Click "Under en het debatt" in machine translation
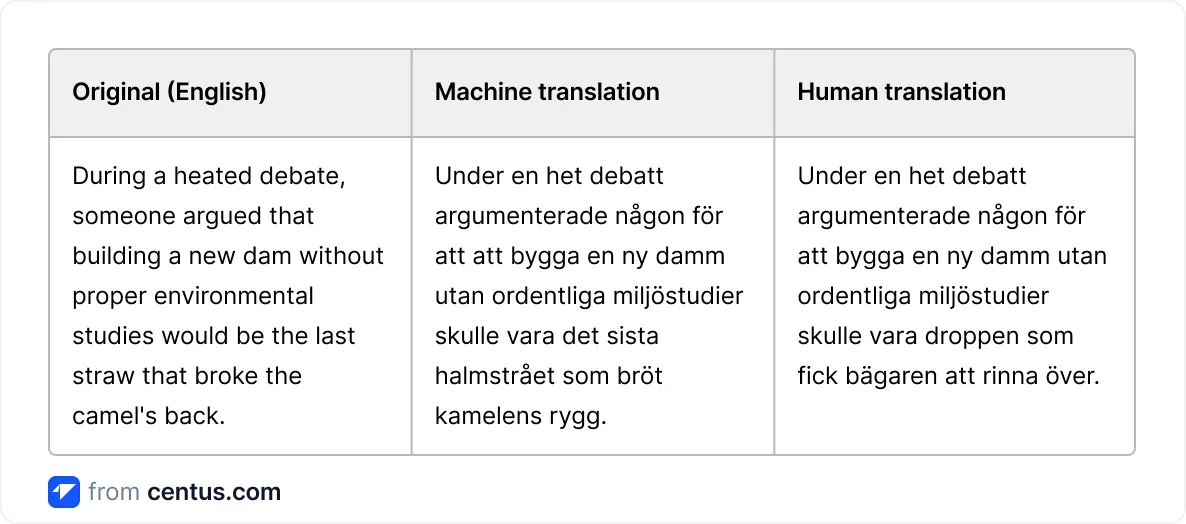Screen dimensions: 1186x524 [x=549, y=176]
